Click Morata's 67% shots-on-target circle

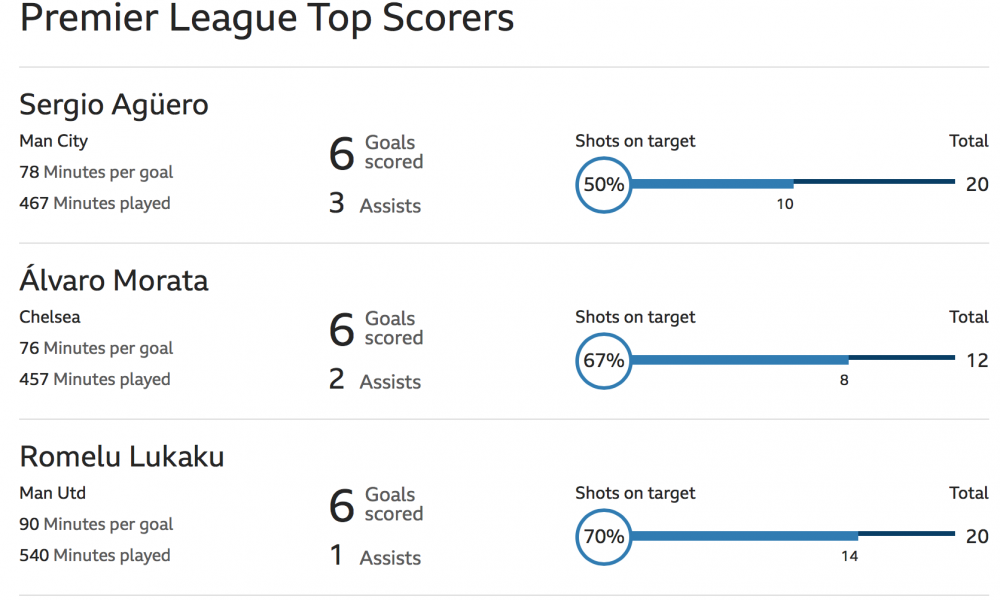click(x=603, y=361)
